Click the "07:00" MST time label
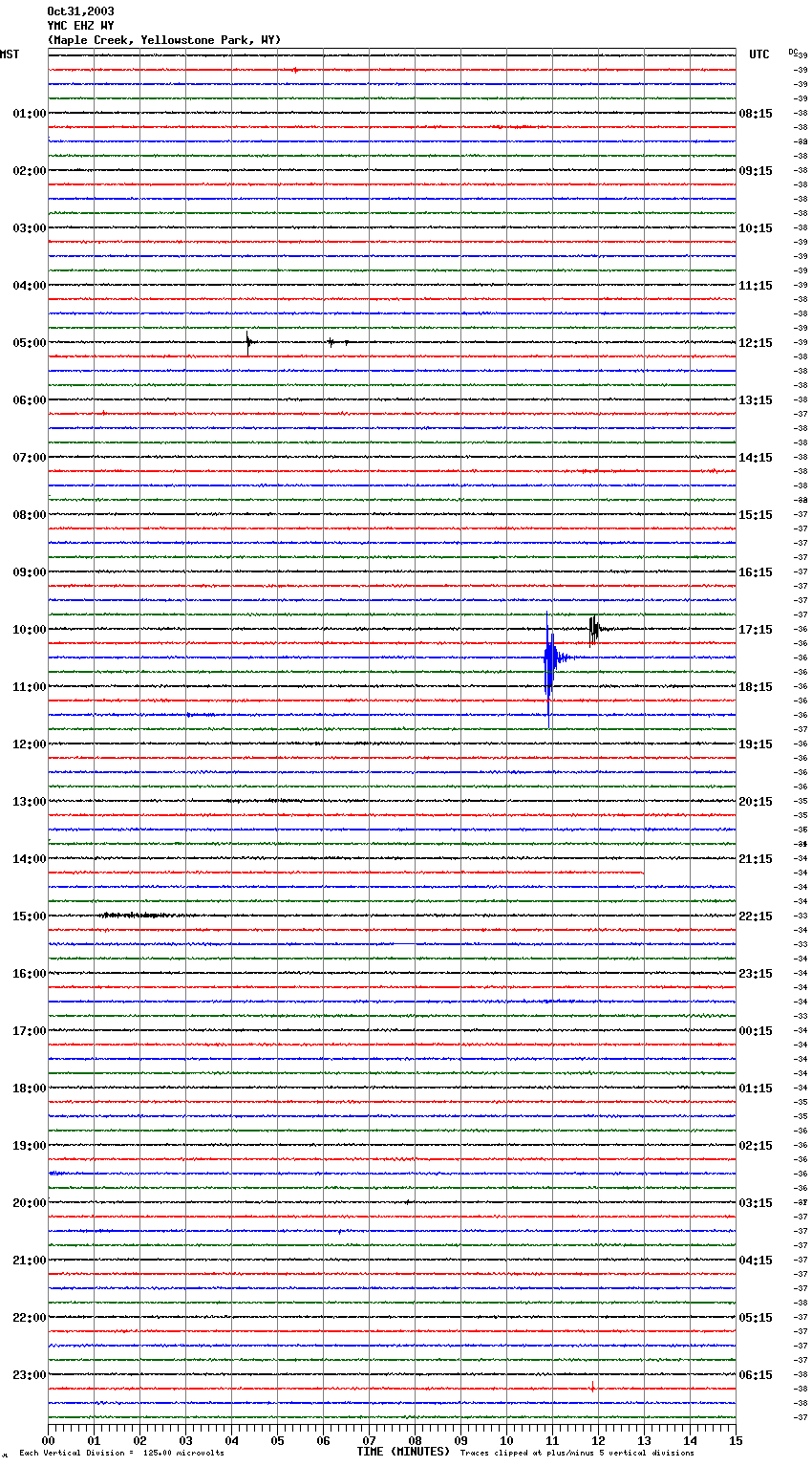The height and width of the screenshot is (1466, 812). tap(29, 458)
